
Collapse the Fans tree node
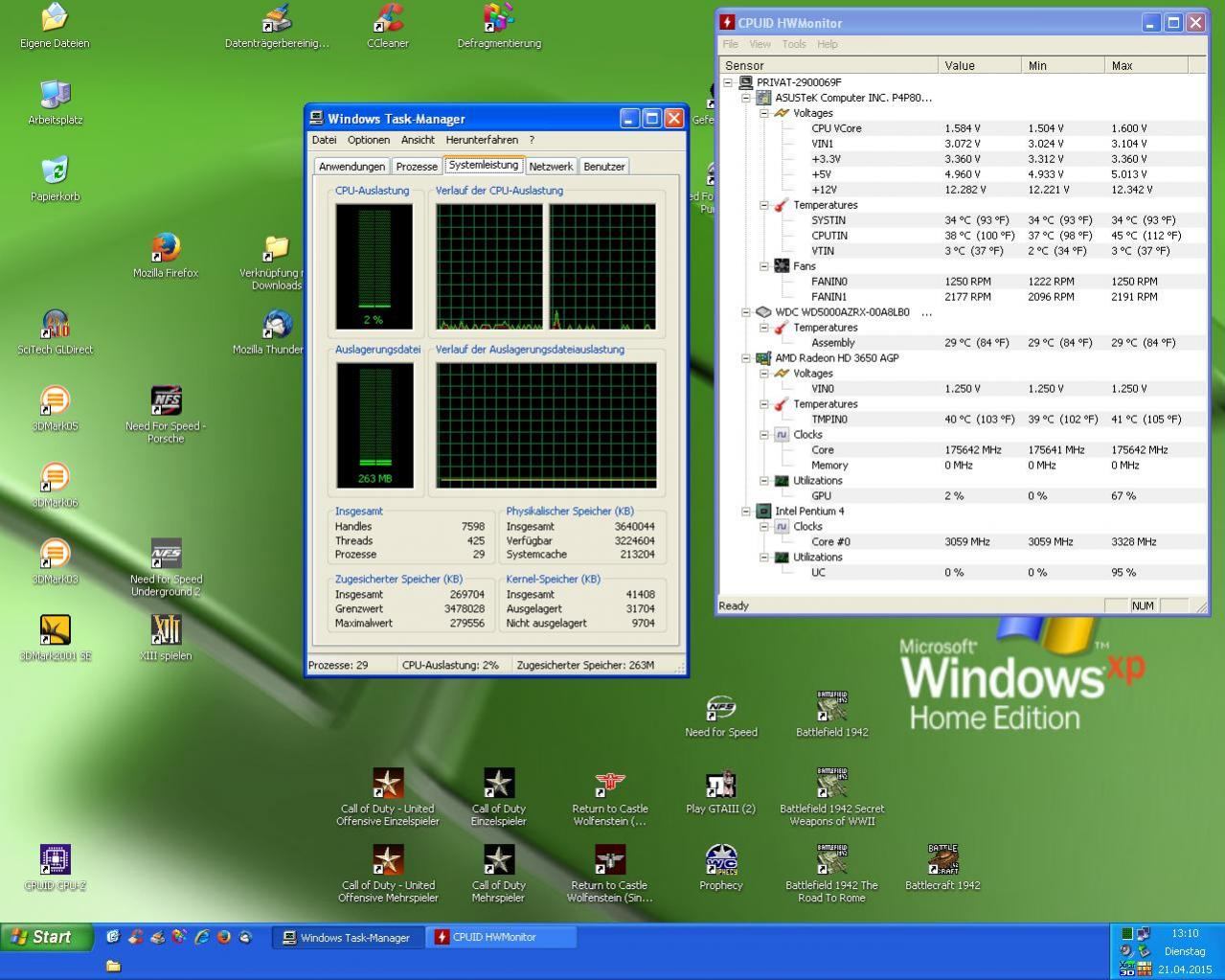pos(764,266)
